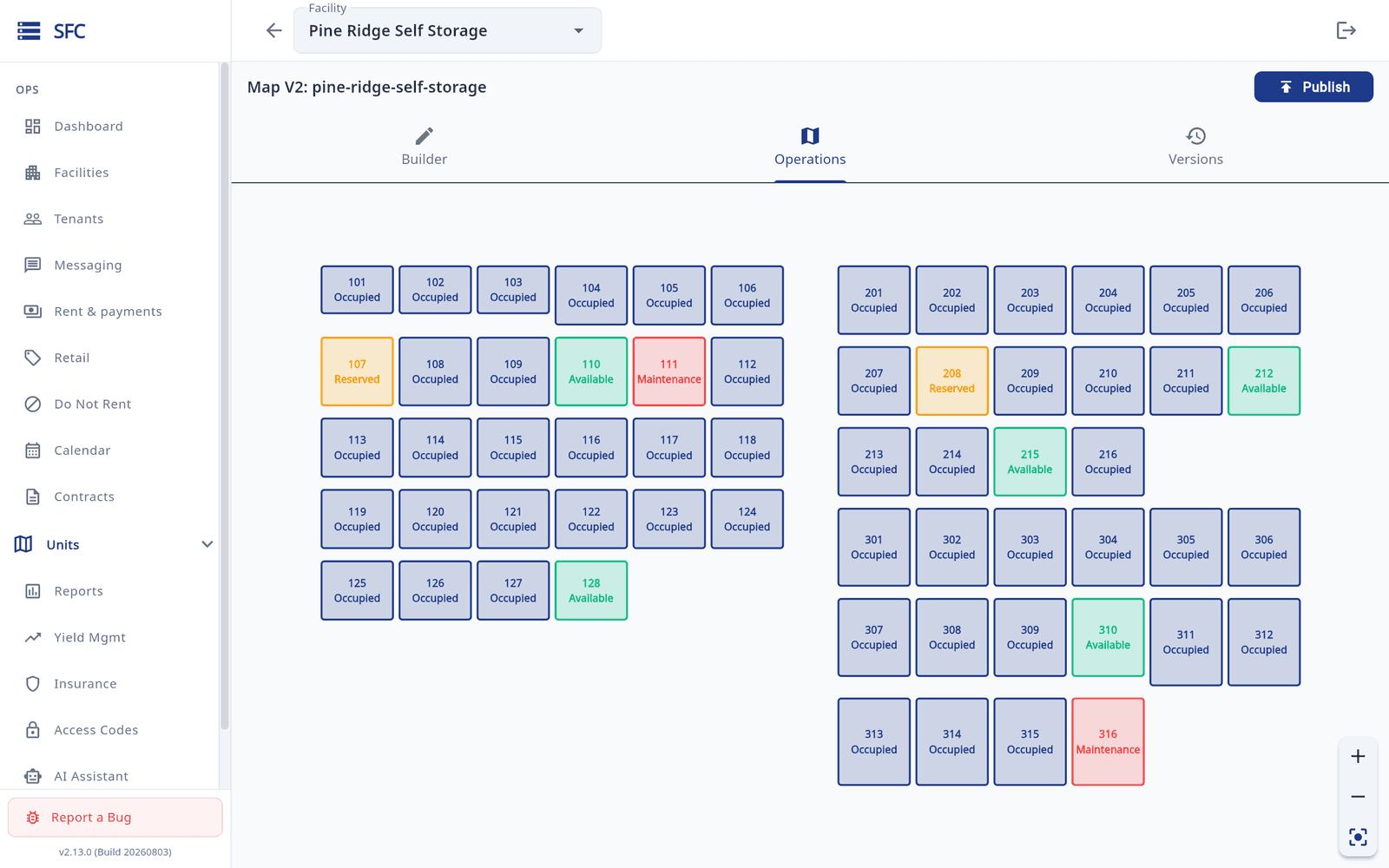Click the Reports chart icon
The height and width of the screenshot is (868, 1389).
pyautogui.click(x=33, y=591)
